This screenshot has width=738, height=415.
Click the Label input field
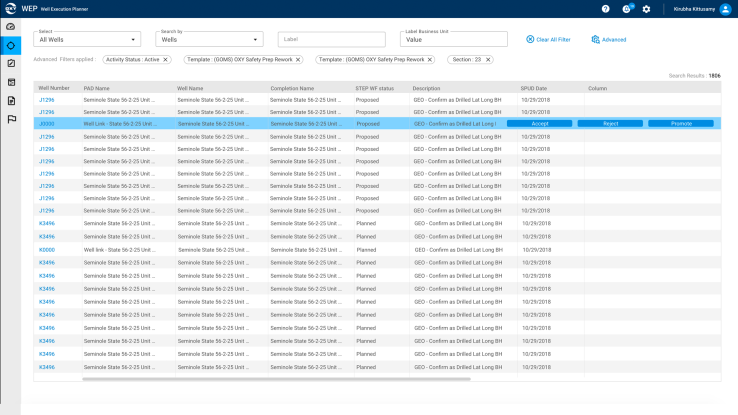pos(332,39)
